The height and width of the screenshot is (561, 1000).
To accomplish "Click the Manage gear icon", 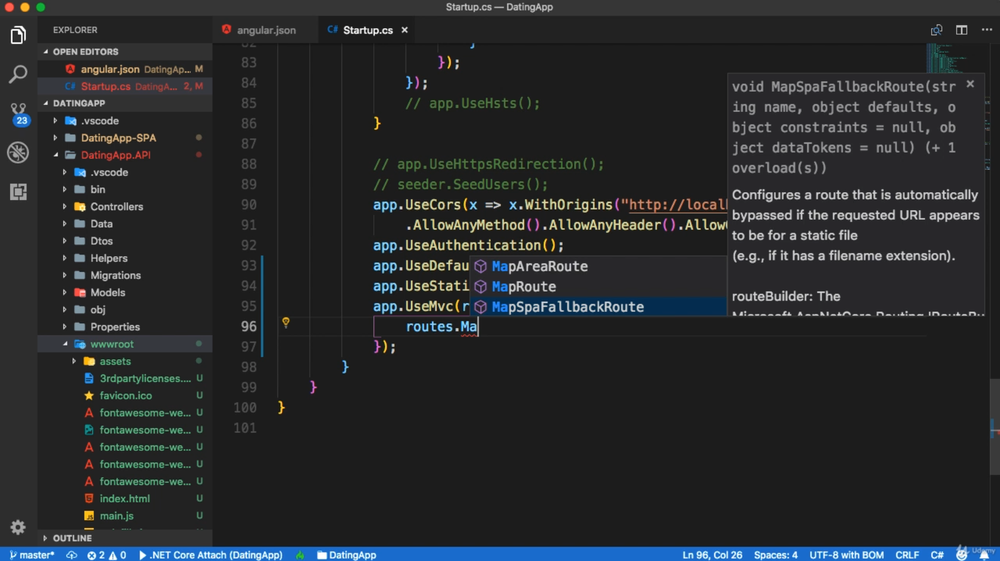I will tap(18, 527).
